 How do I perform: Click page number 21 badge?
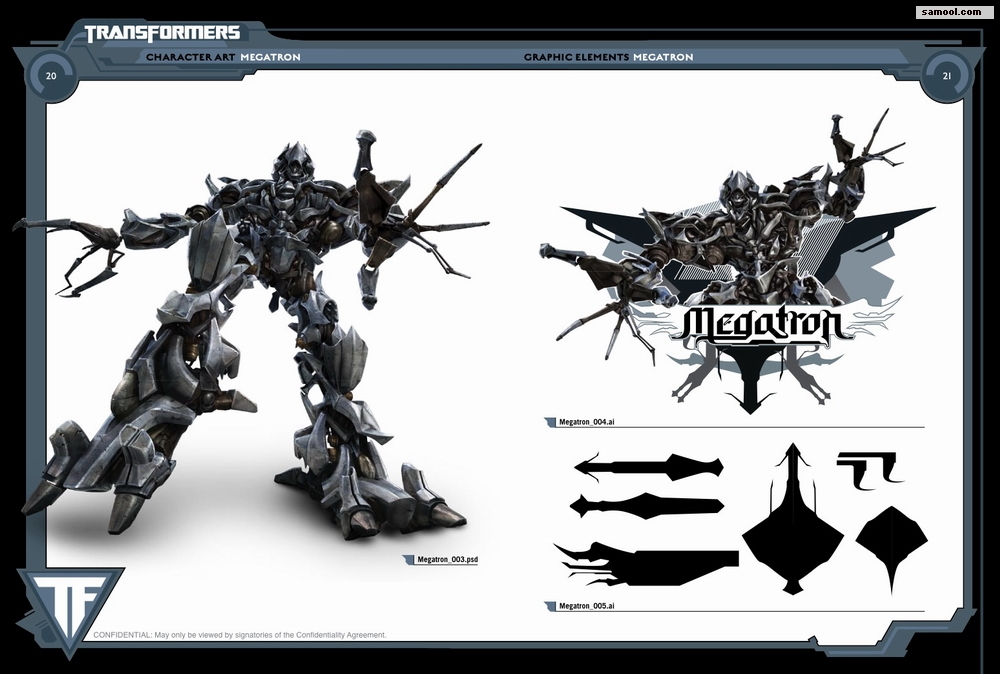click(946, 76)
